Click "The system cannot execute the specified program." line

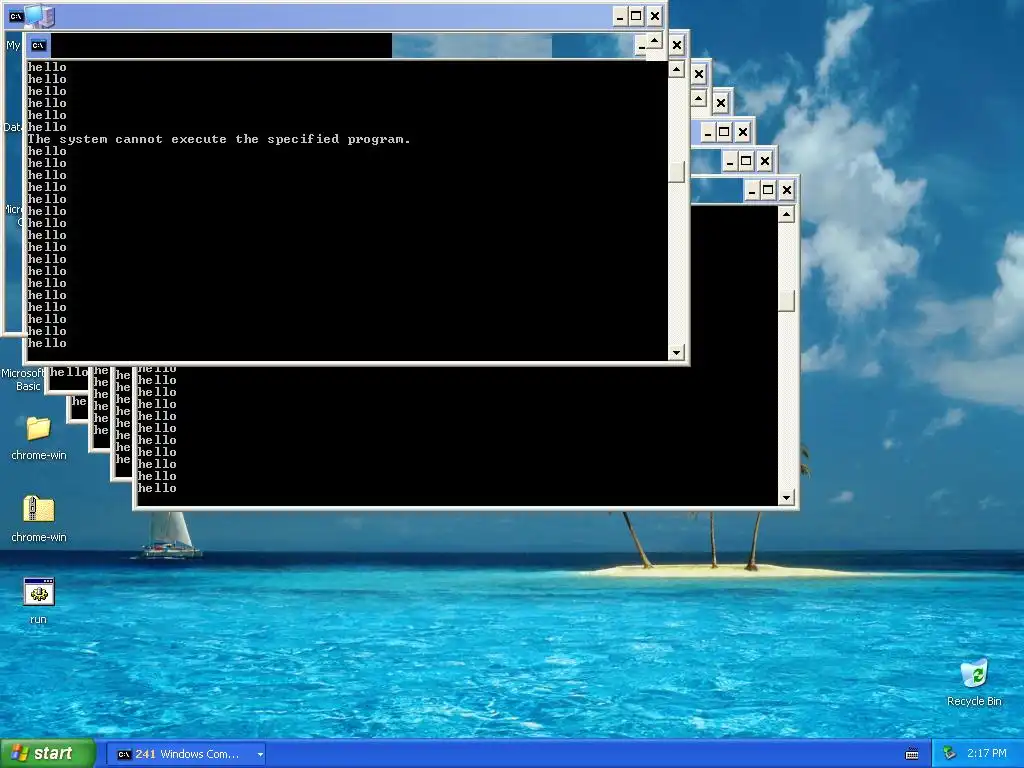219,139
